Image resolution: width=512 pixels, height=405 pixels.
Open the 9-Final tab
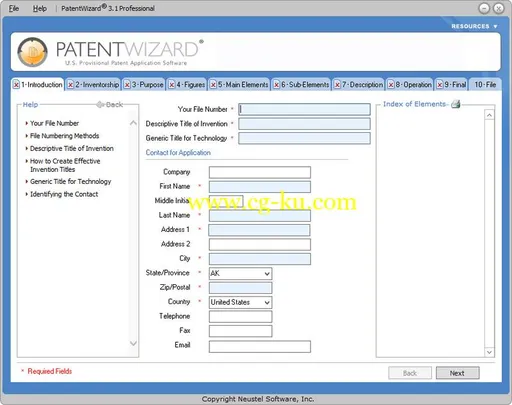(452, 85)
